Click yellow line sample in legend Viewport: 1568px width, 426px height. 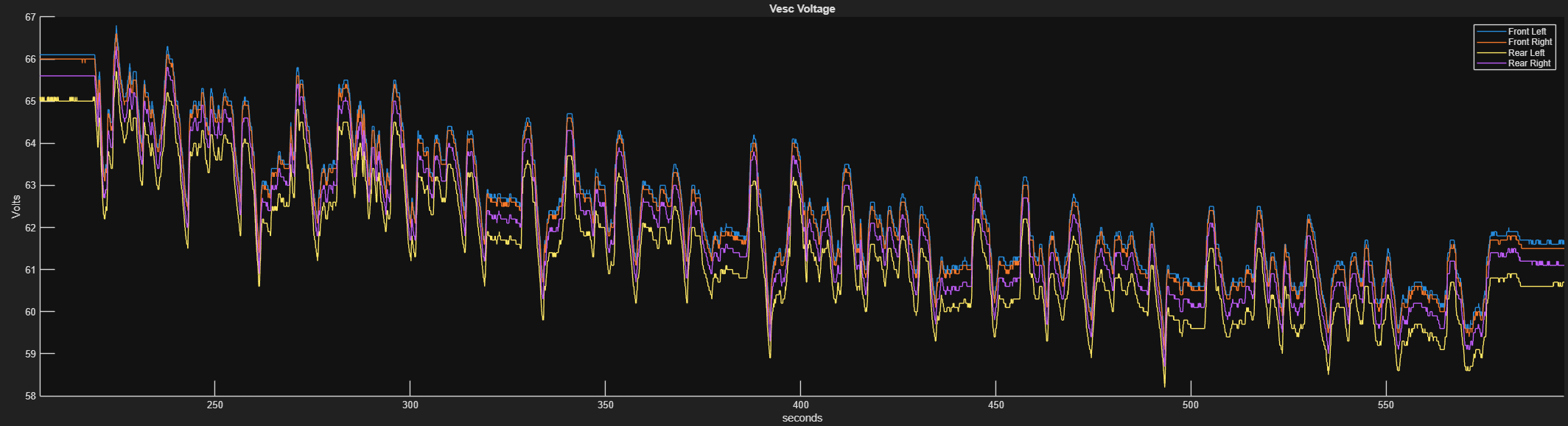[1491, 53]
